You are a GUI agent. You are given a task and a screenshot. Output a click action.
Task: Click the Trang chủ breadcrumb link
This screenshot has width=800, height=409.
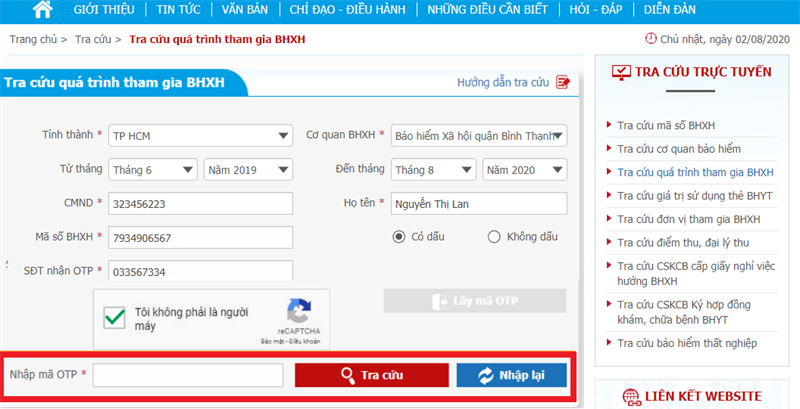(33, 39)
